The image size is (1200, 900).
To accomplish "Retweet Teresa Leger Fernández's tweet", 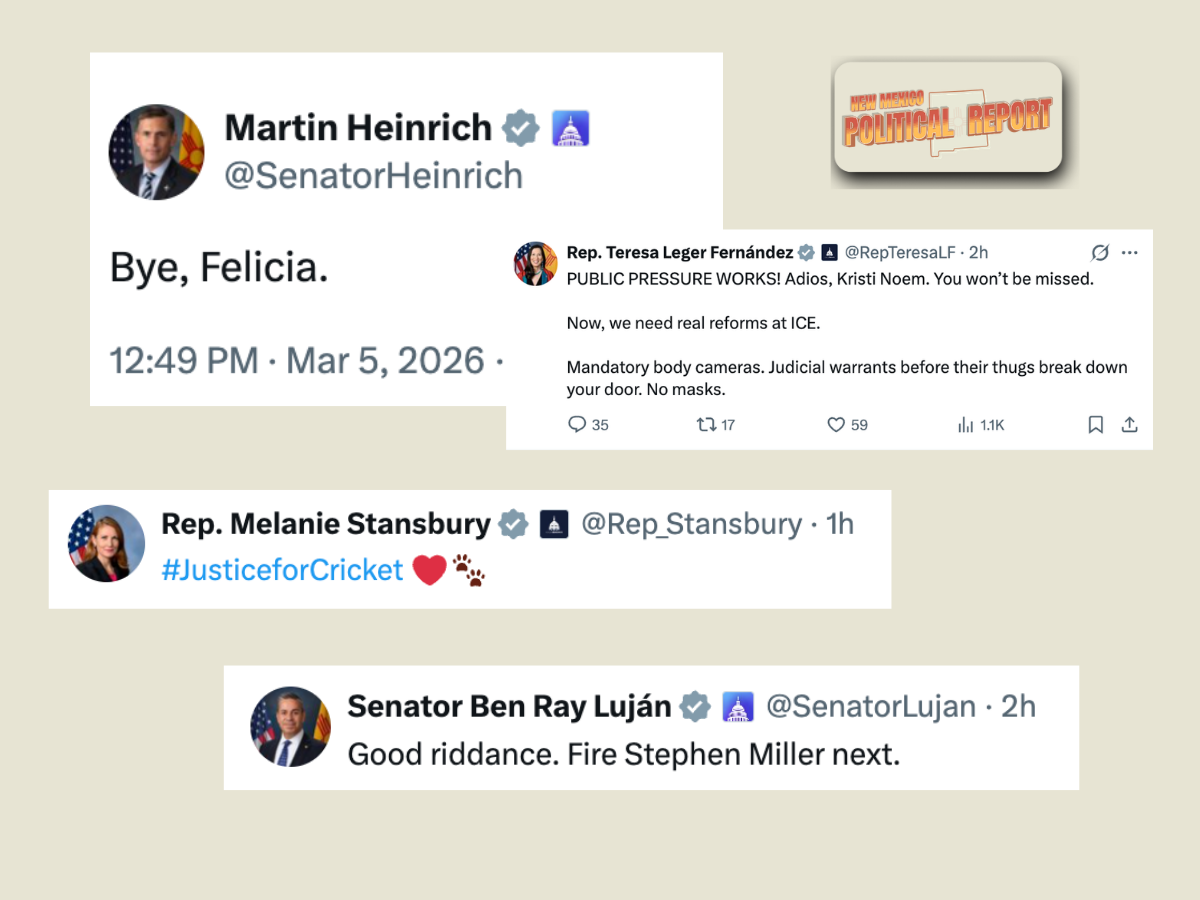I will (706, 424).
